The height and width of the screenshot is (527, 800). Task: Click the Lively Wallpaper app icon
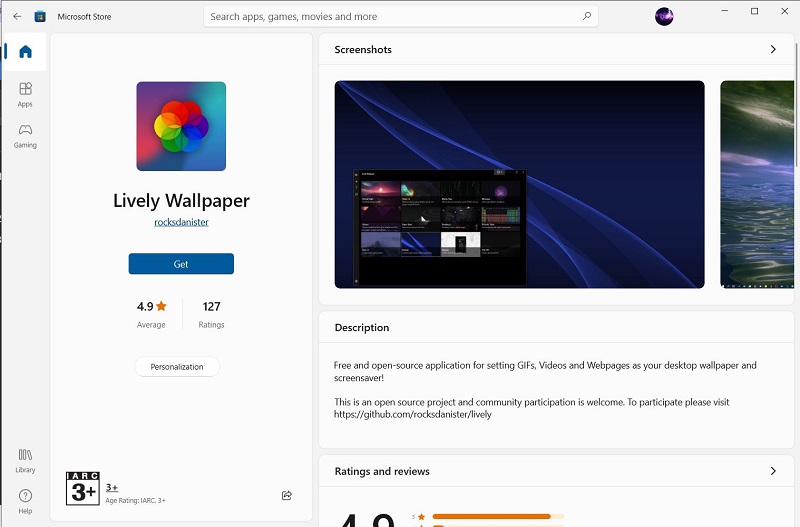[x=181, y=126]
